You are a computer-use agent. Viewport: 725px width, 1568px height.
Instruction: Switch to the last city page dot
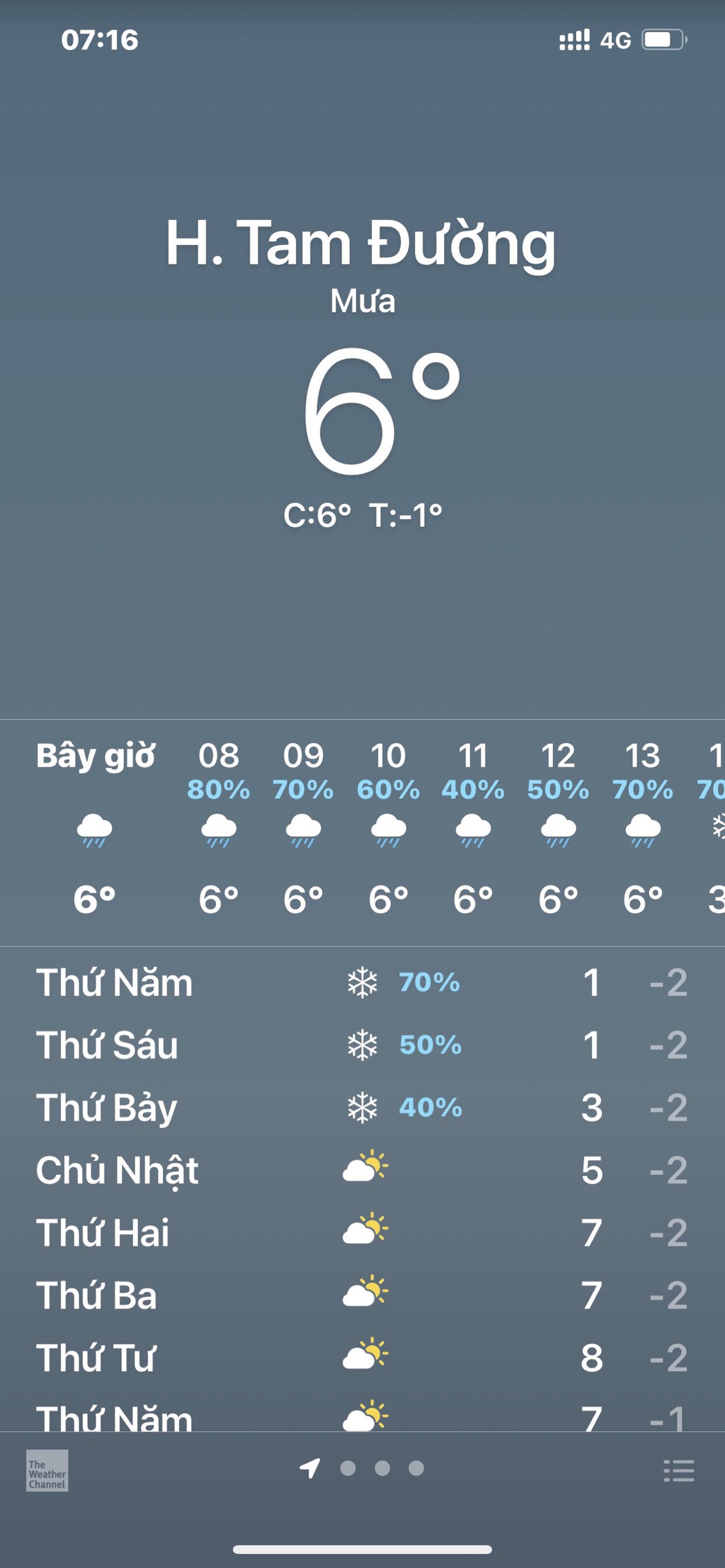point(416,1468)
